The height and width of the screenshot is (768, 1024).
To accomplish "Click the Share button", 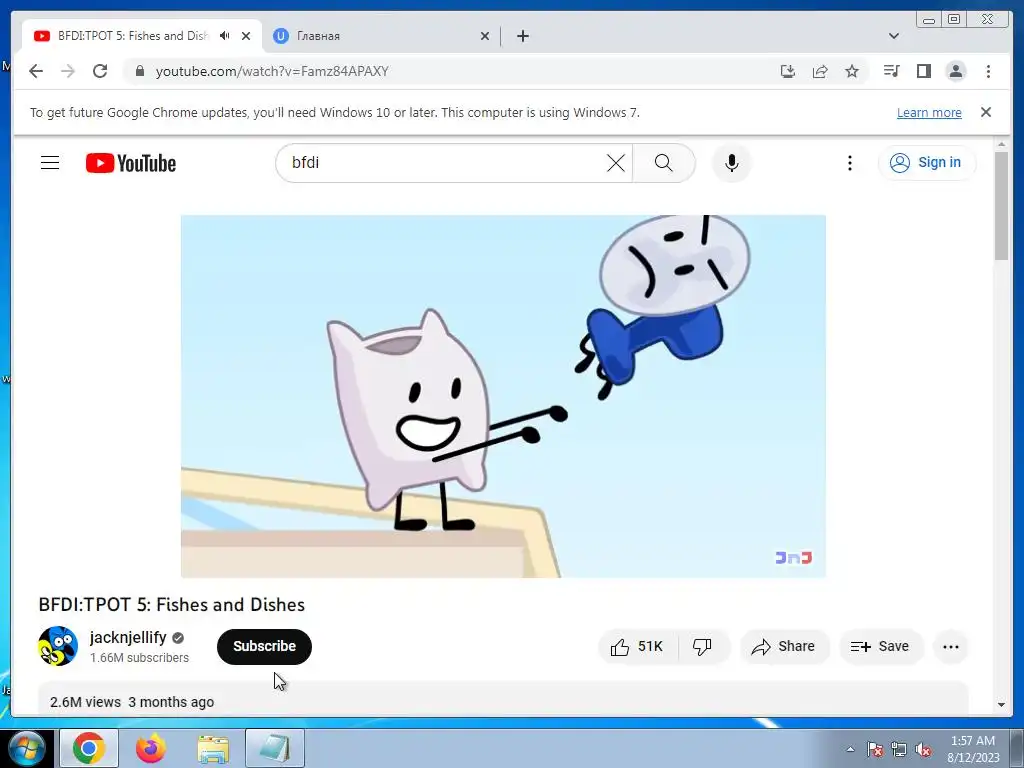I will click(x=784, y=647).
